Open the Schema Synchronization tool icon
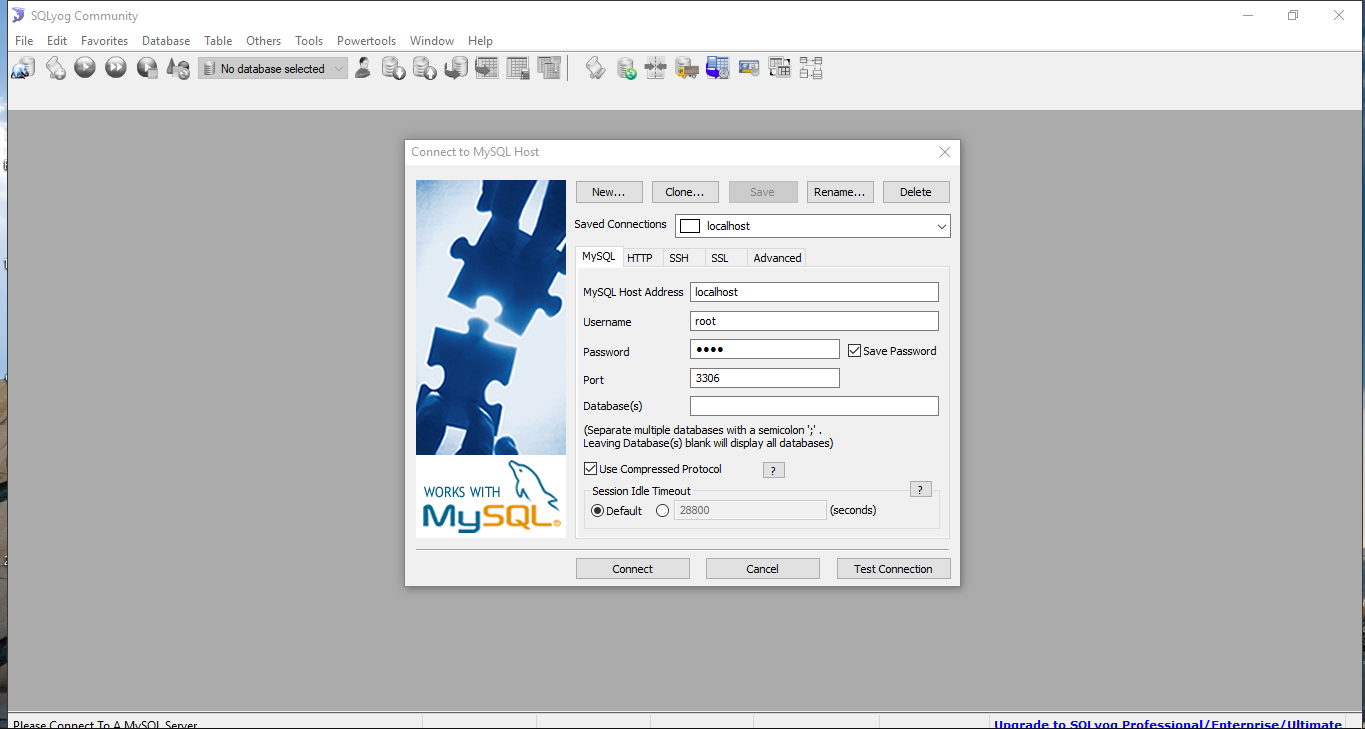 pos(656,68)
